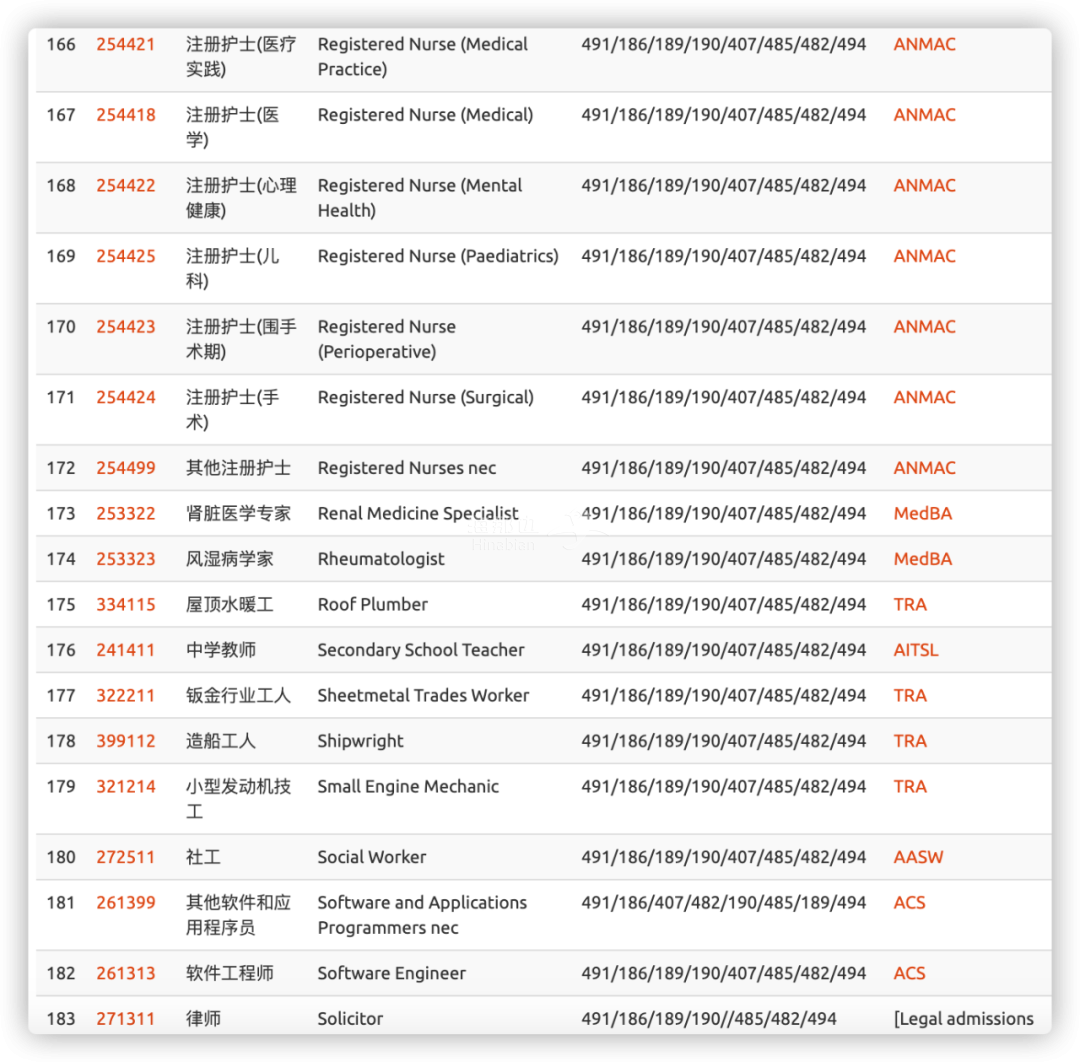Open occupation code 253323 Rheumatologist
The width and height of the screenshot is (1080, 1062).
coord(126,559)
